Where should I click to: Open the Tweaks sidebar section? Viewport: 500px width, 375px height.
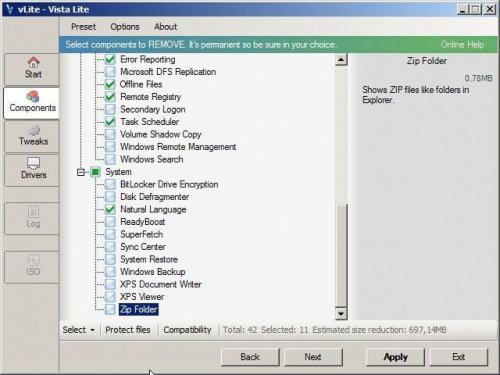32,136
